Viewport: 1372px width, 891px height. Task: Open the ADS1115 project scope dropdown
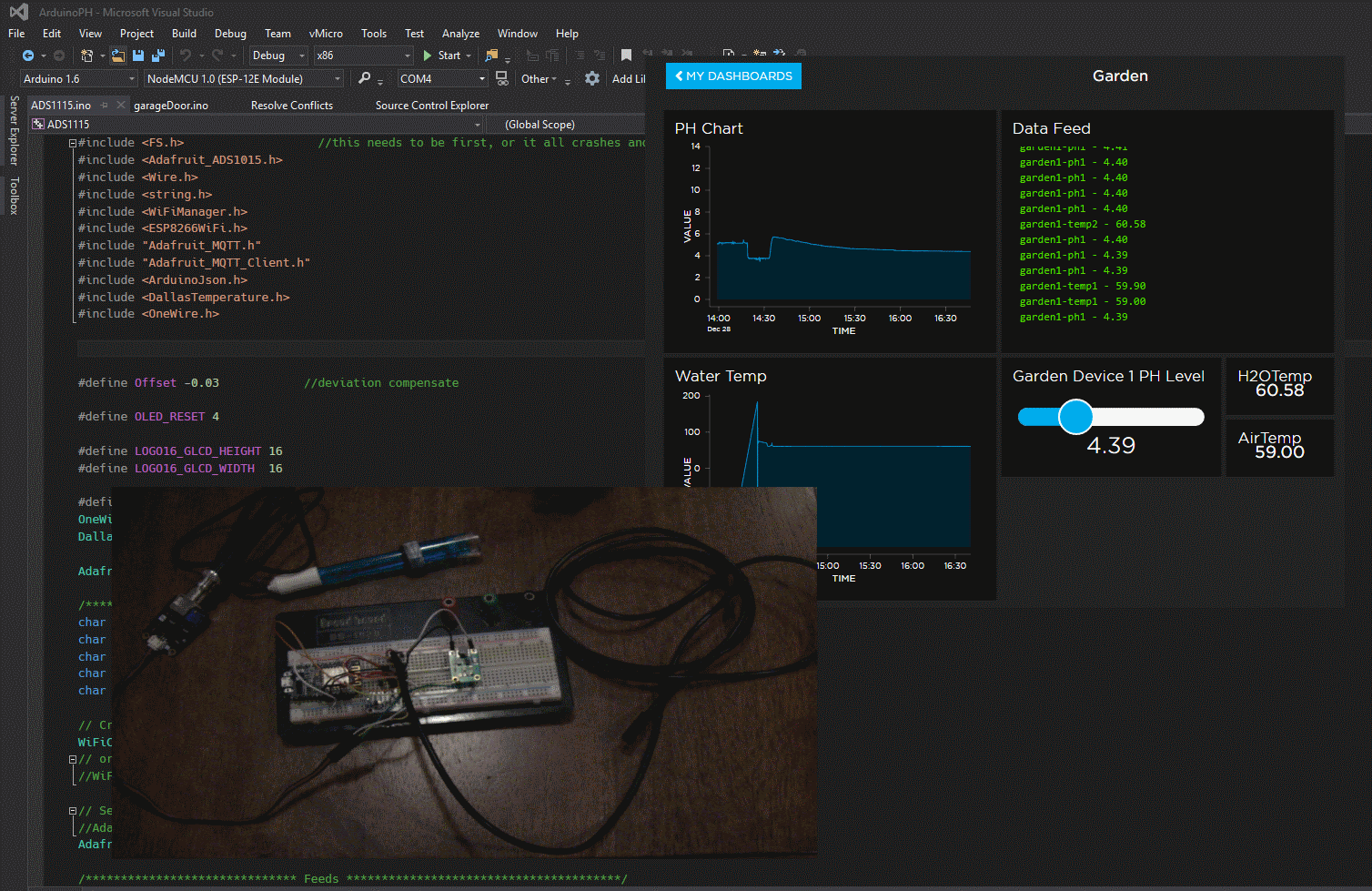pos(257,124)
